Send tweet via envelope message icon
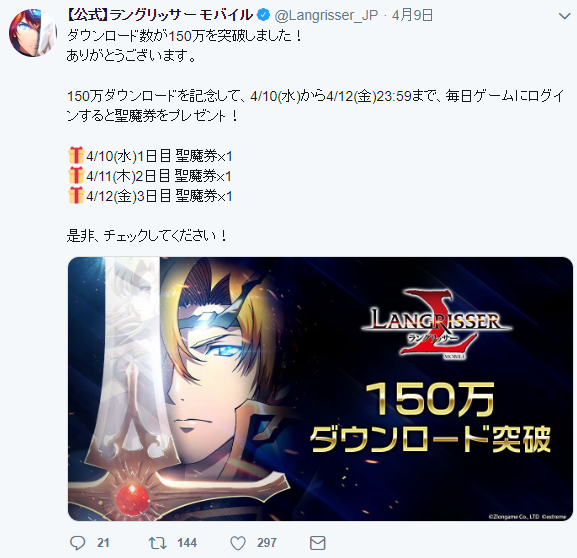This screenshot has width=577, height=558. pos(318,543)
